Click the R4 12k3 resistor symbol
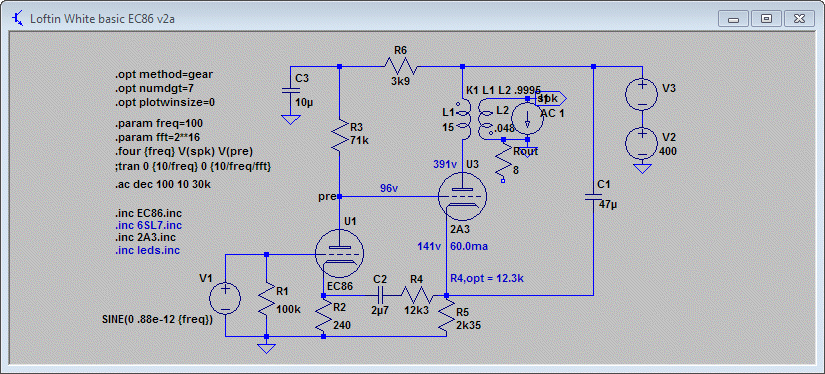This screenshot has height=374, width=825. (417, 296)
